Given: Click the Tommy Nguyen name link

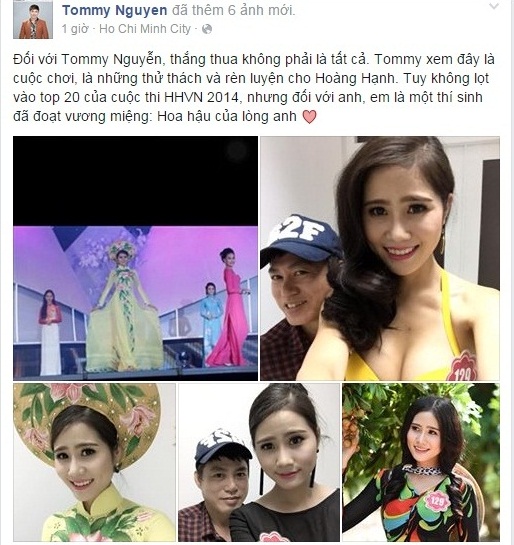Looking at the screenshot, I should (x=115, y=10).
